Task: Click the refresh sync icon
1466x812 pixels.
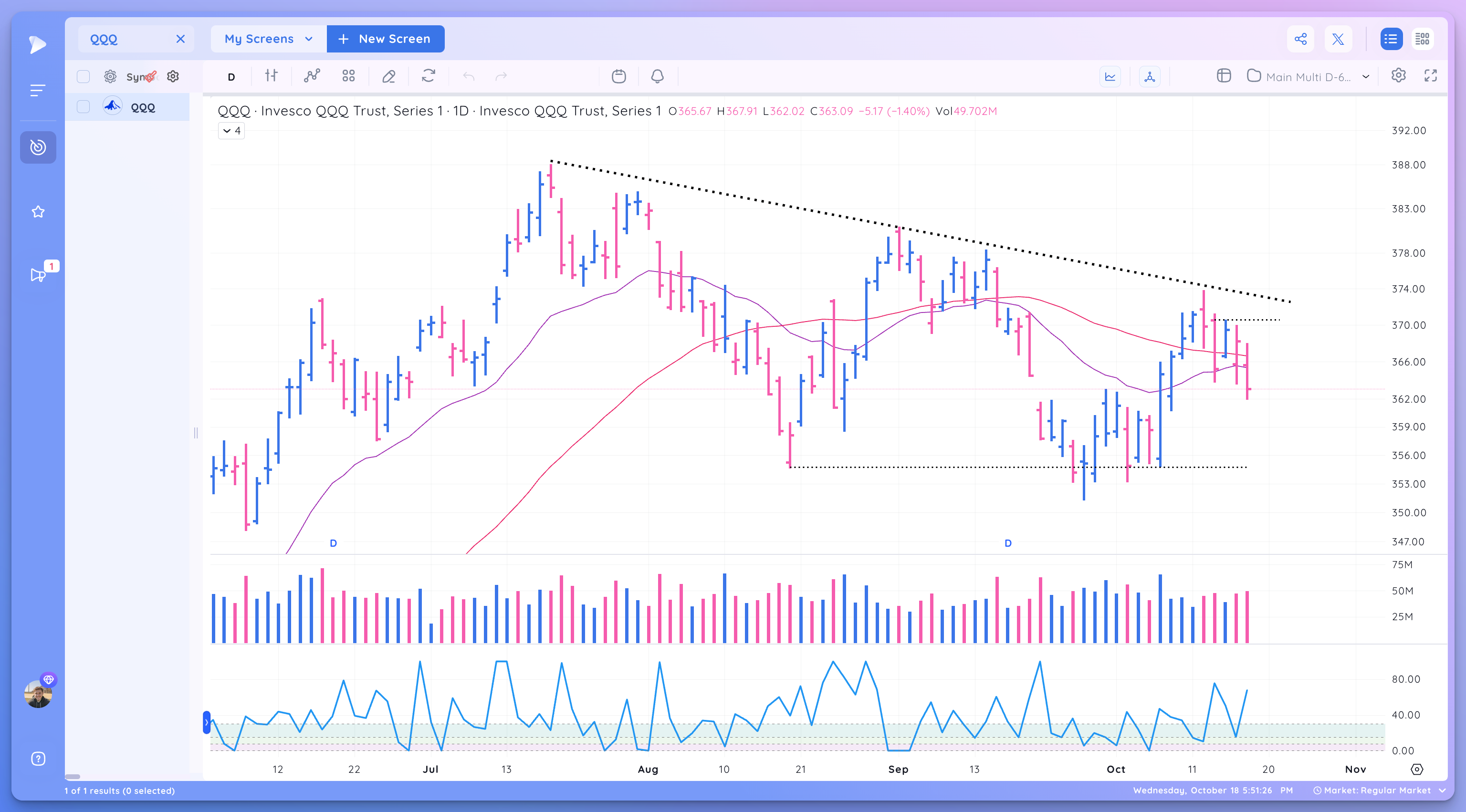Action: point(429,76)
